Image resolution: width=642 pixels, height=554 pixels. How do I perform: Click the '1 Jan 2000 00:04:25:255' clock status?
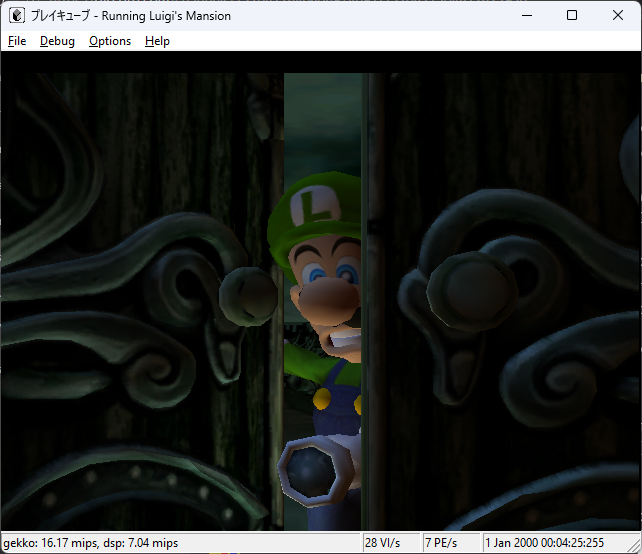(544, 543)
